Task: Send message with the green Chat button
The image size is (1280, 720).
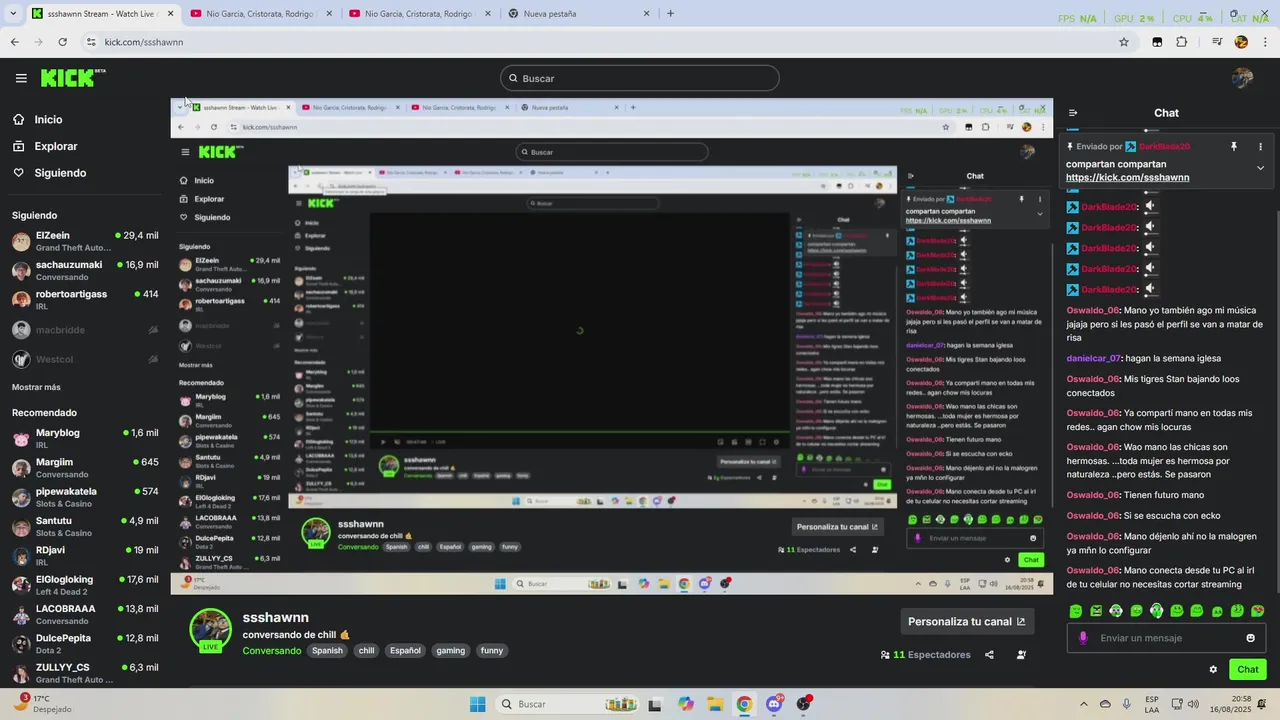Action: click(x=1247, y=670)
